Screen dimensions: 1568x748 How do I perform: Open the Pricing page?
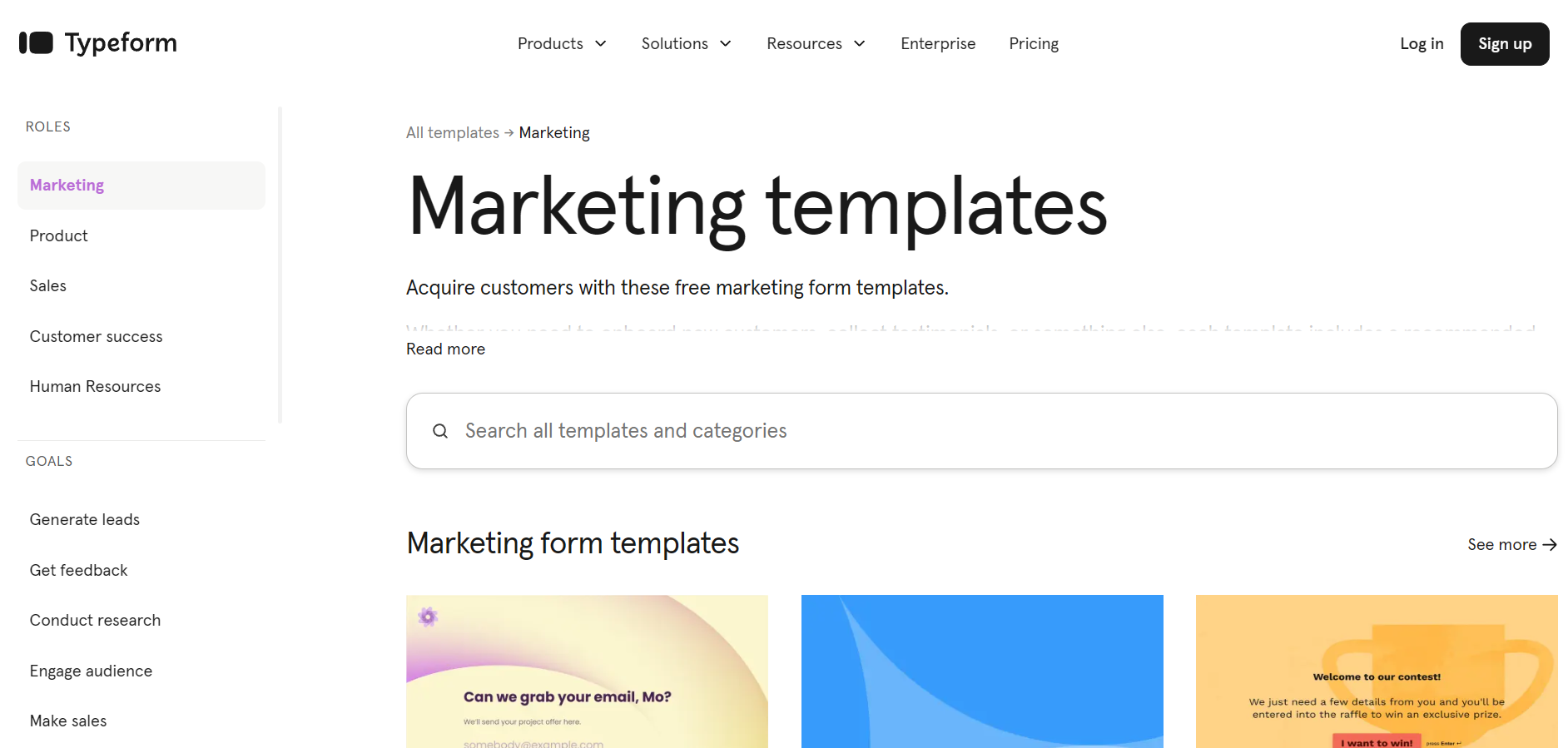(x=1034, y=44)
